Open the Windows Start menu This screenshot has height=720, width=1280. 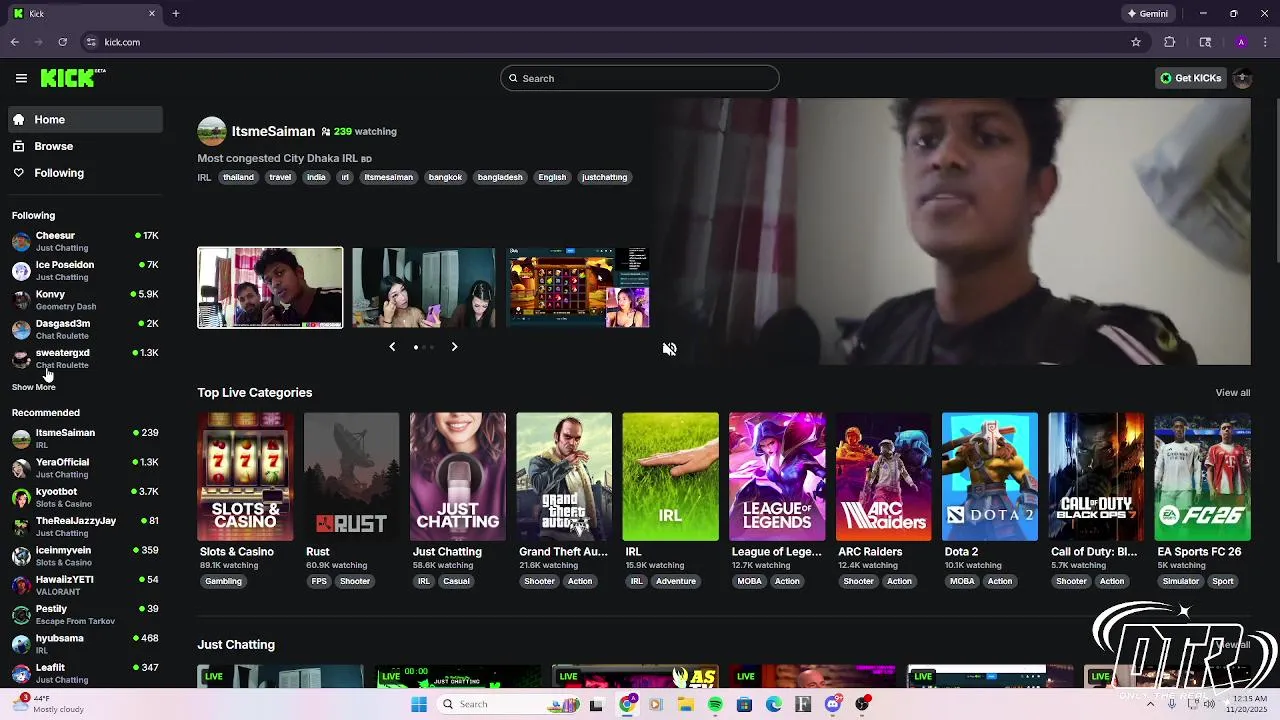point(419,704)
